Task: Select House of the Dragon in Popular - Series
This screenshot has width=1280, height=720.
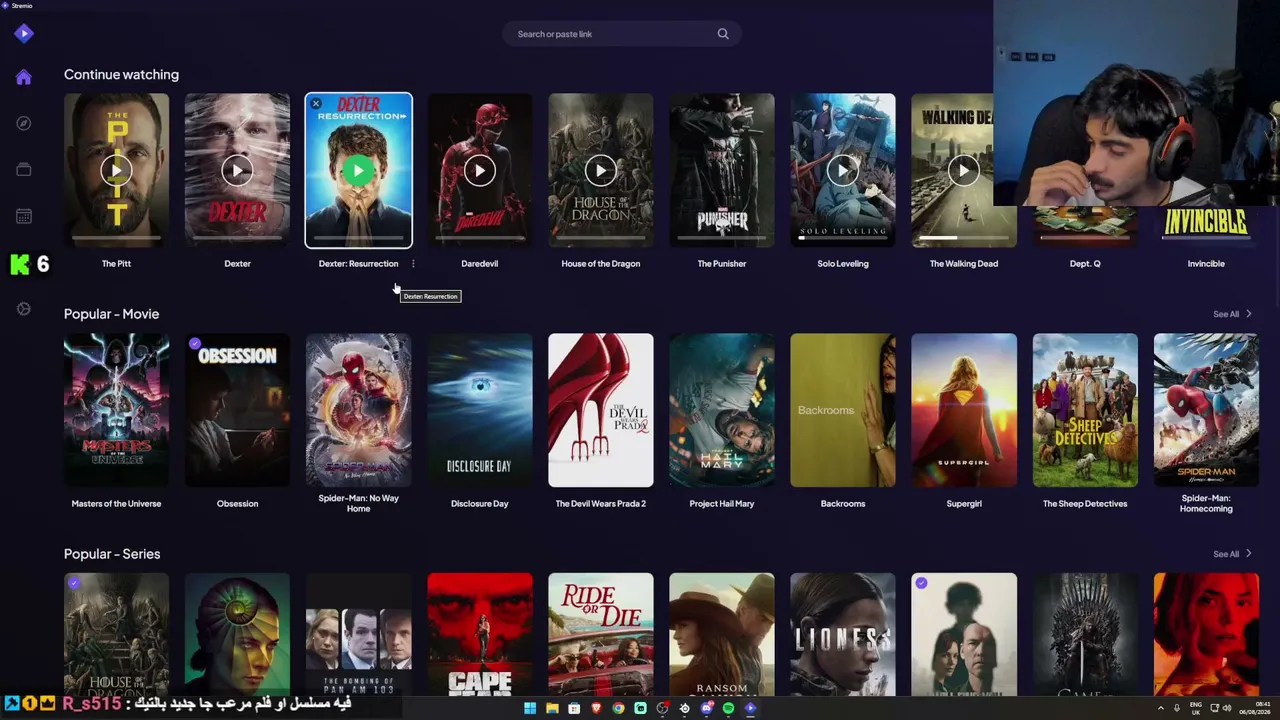Action: pyautogui.click(x=116, y=634)
